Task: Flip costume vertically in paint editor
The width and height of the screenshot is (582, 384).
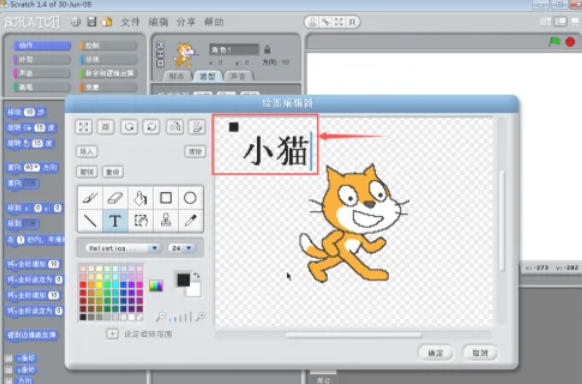Action: 197,127
